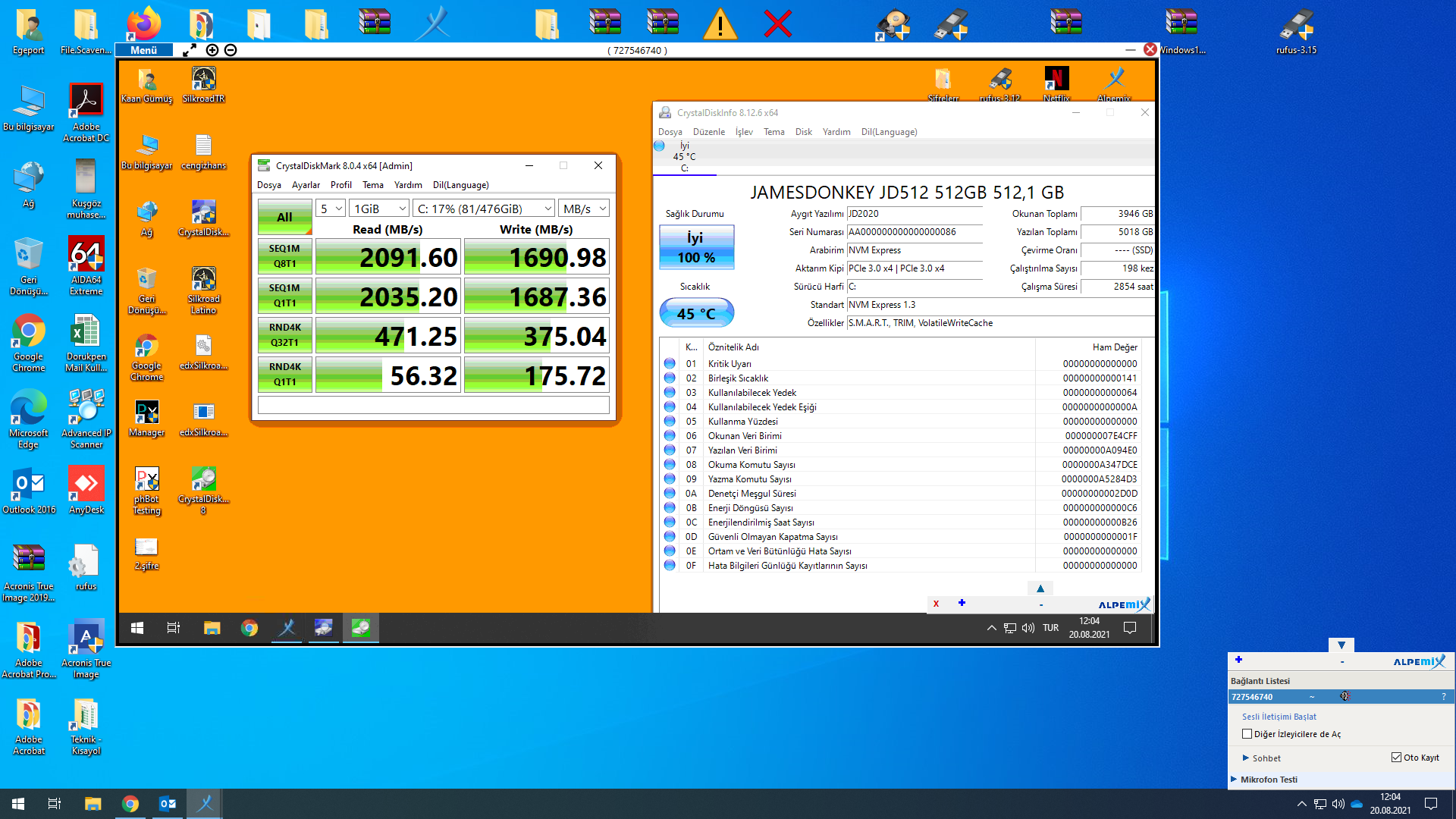
Task: Open Outlook from the local taskbar
Action: point(168,804)
